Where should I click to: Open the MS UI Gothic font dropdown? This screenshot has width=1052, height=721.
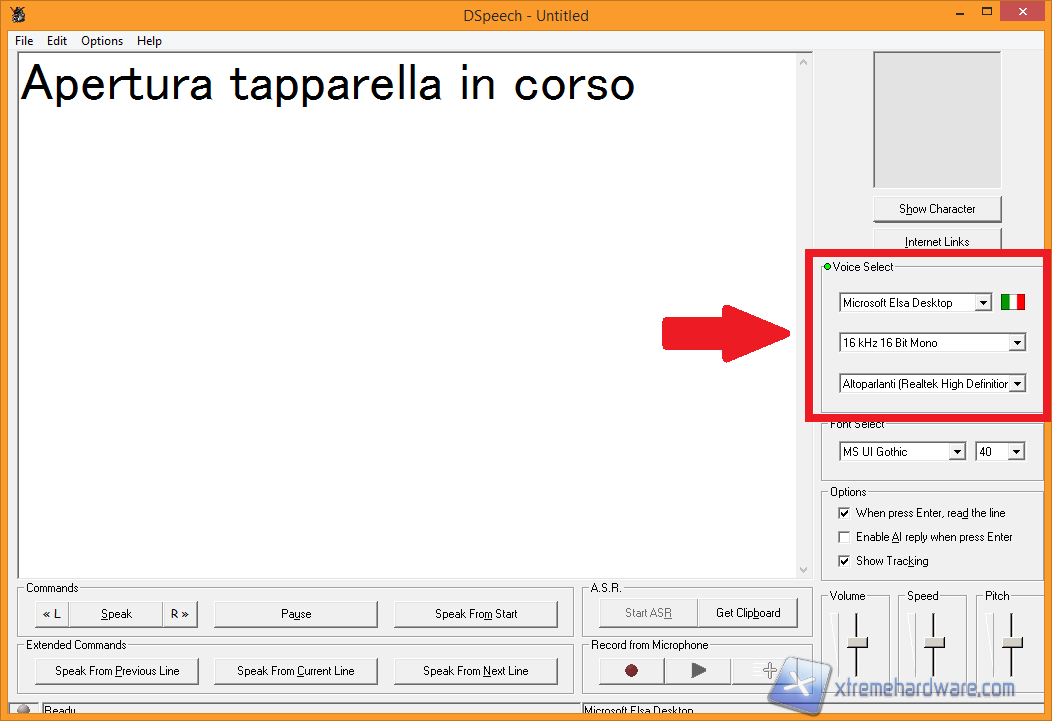(957, 452)
